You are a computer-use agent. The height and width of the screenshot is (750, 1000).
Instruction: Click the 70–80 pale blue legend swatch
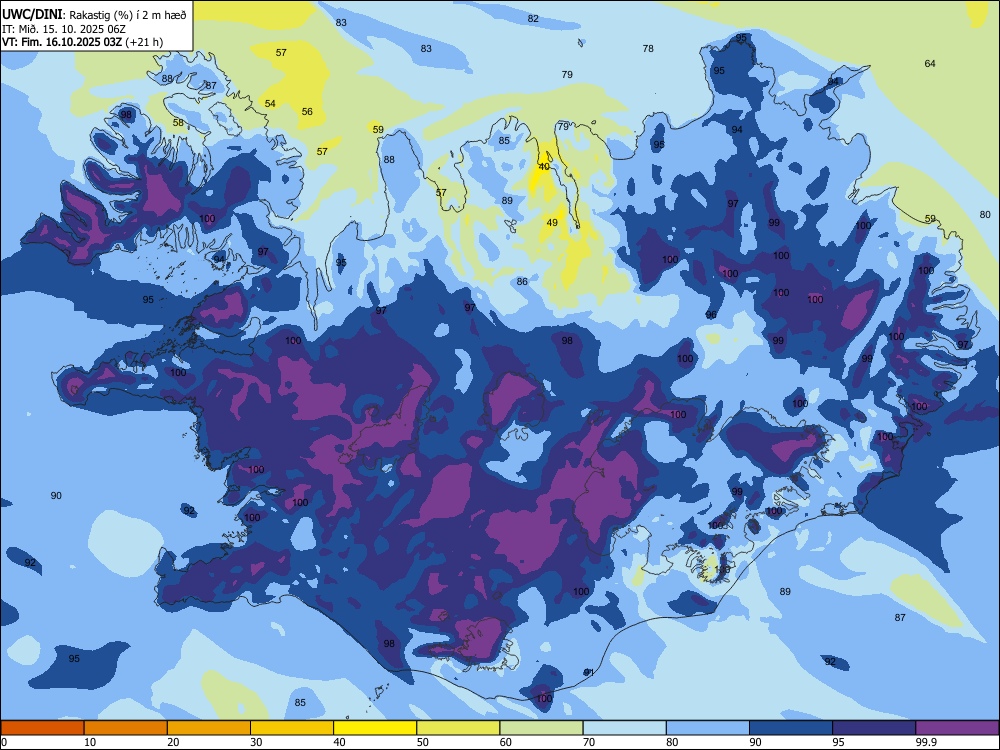click(x=624, y=728)
